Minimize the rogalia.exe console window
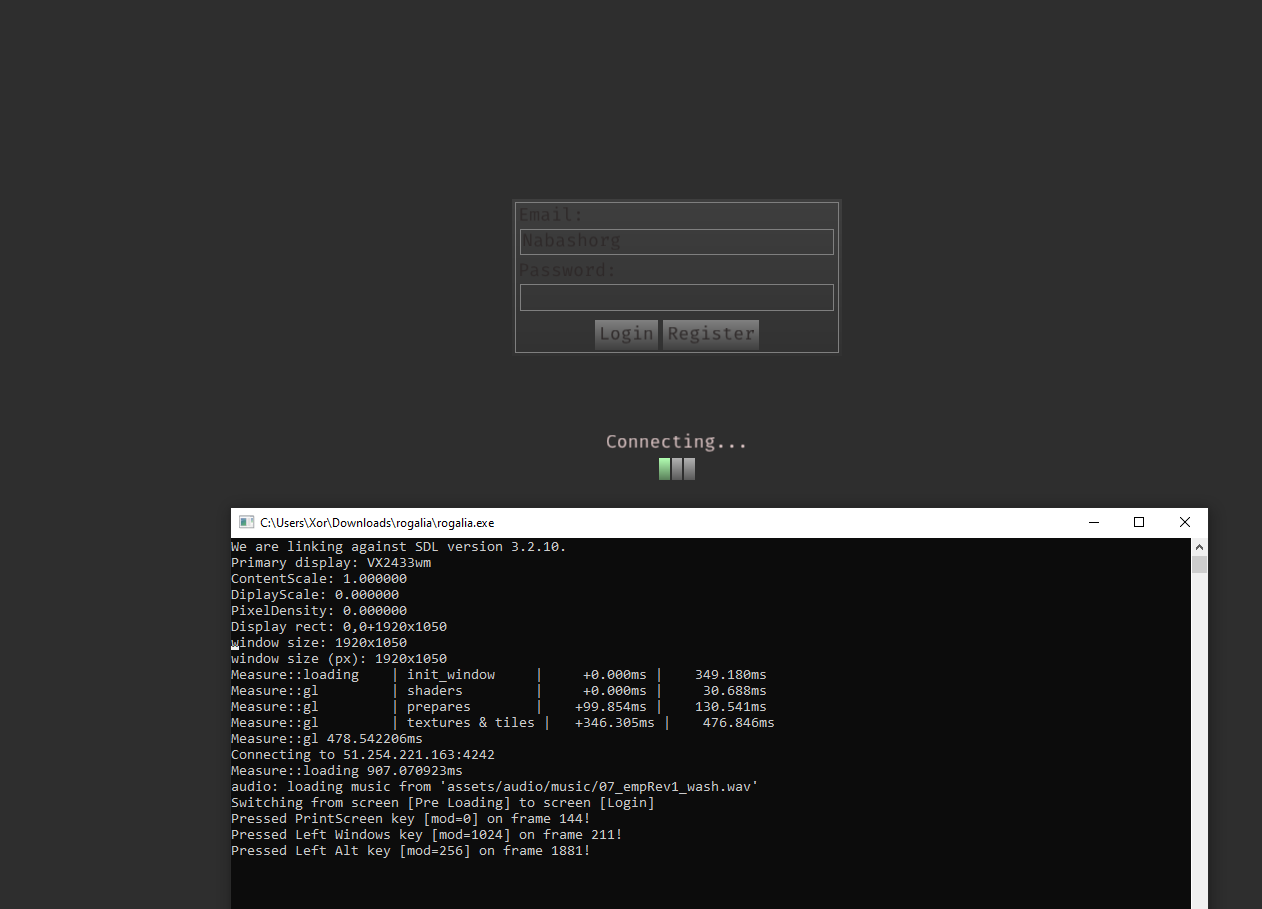Viewport: 1262px width, 909px height. (x=1093, y=522)
